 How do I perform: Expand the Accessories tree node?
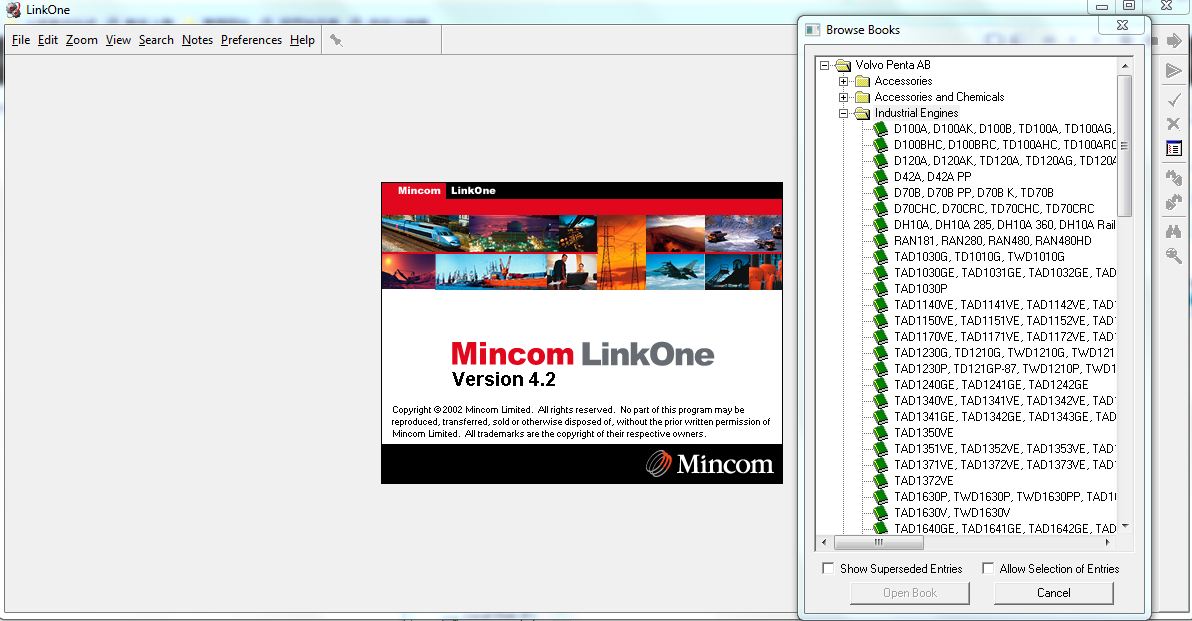tap(843, 81)
